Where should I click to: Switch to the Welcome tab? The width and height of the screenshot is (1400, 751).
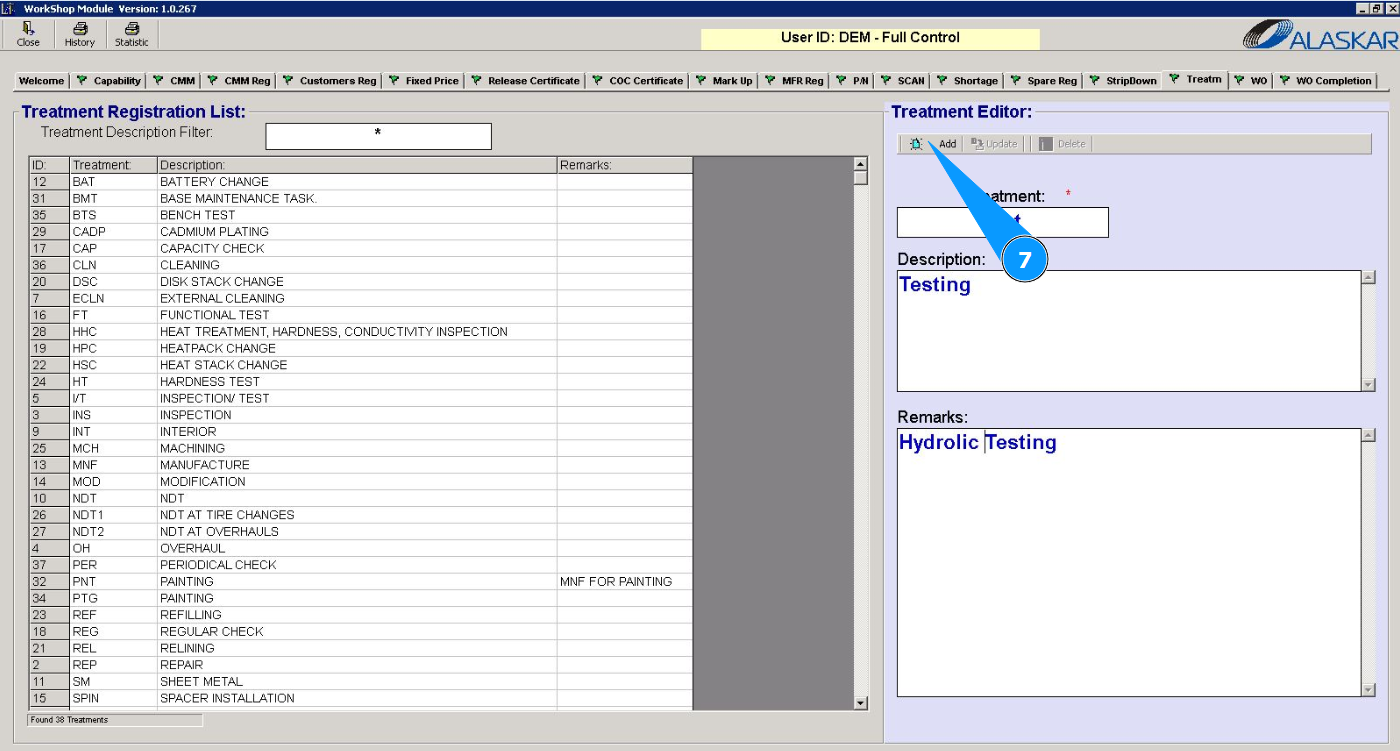[42, 81]
